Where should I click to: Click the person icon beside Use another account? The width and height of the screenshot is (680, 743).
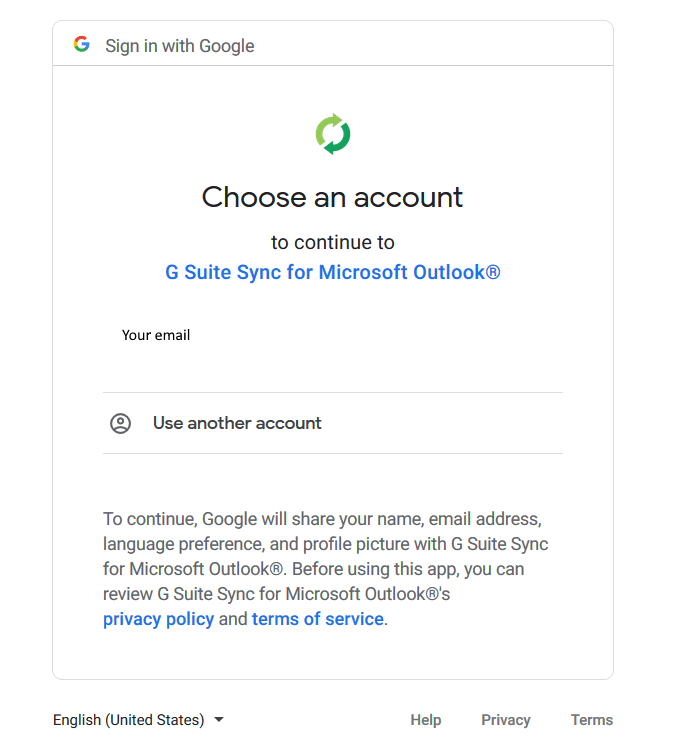[x=120, y=423]
